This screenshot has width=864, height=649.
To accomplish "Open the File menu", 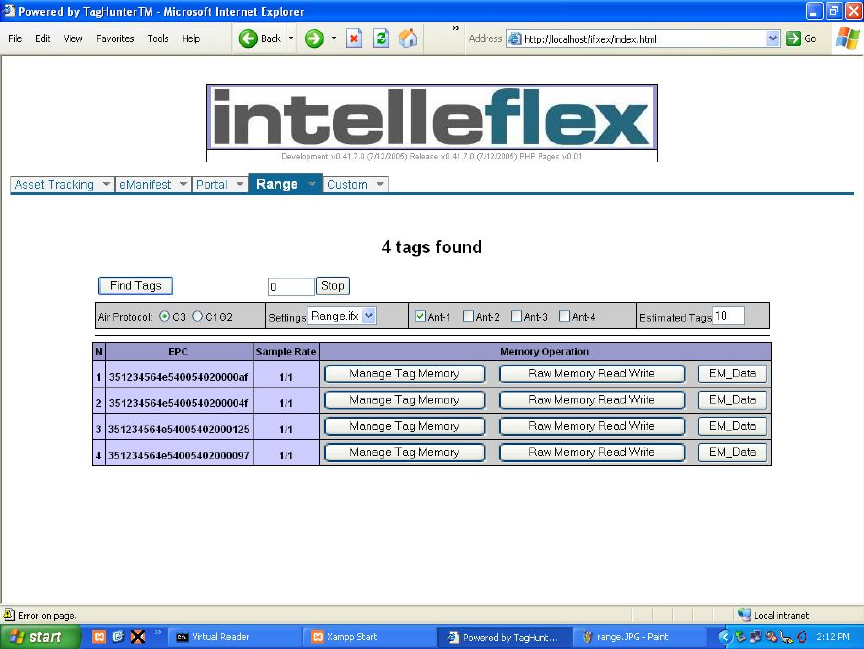I will 15,39.
